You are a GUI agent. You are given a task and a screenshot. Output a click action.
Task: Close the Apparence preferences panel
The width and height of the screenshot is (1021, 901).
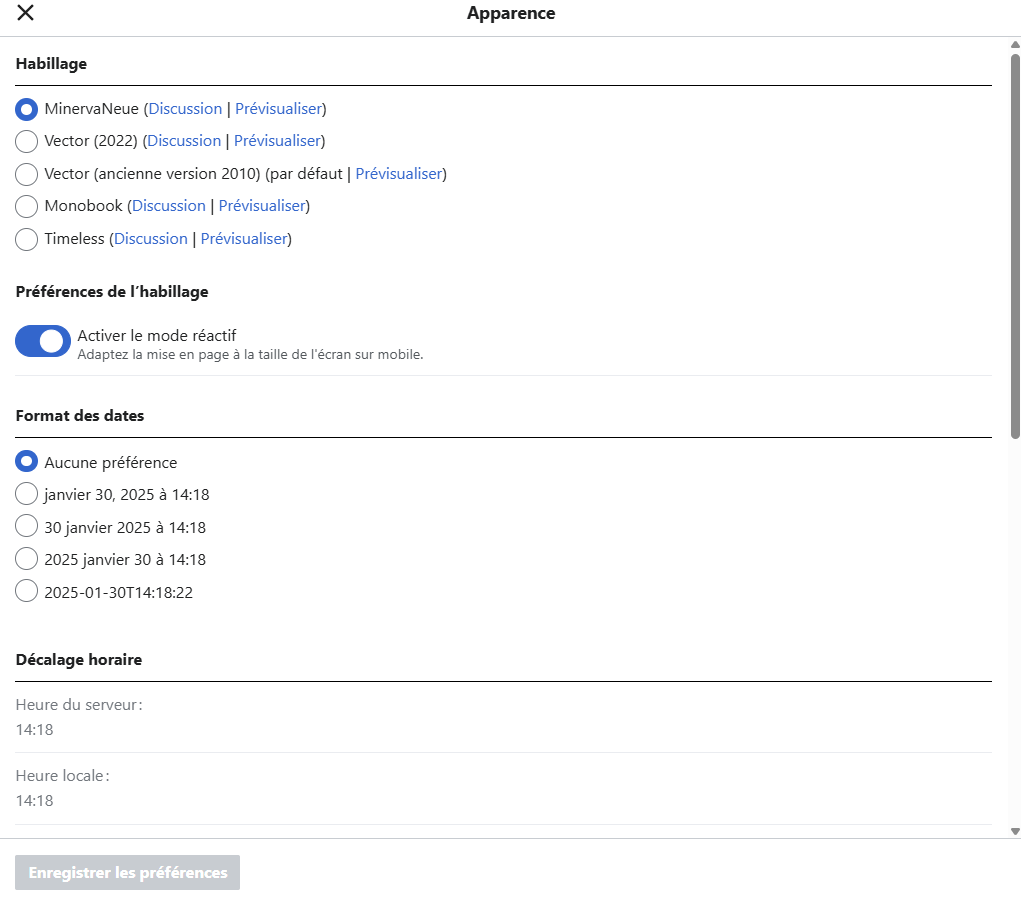pos(25,12)
